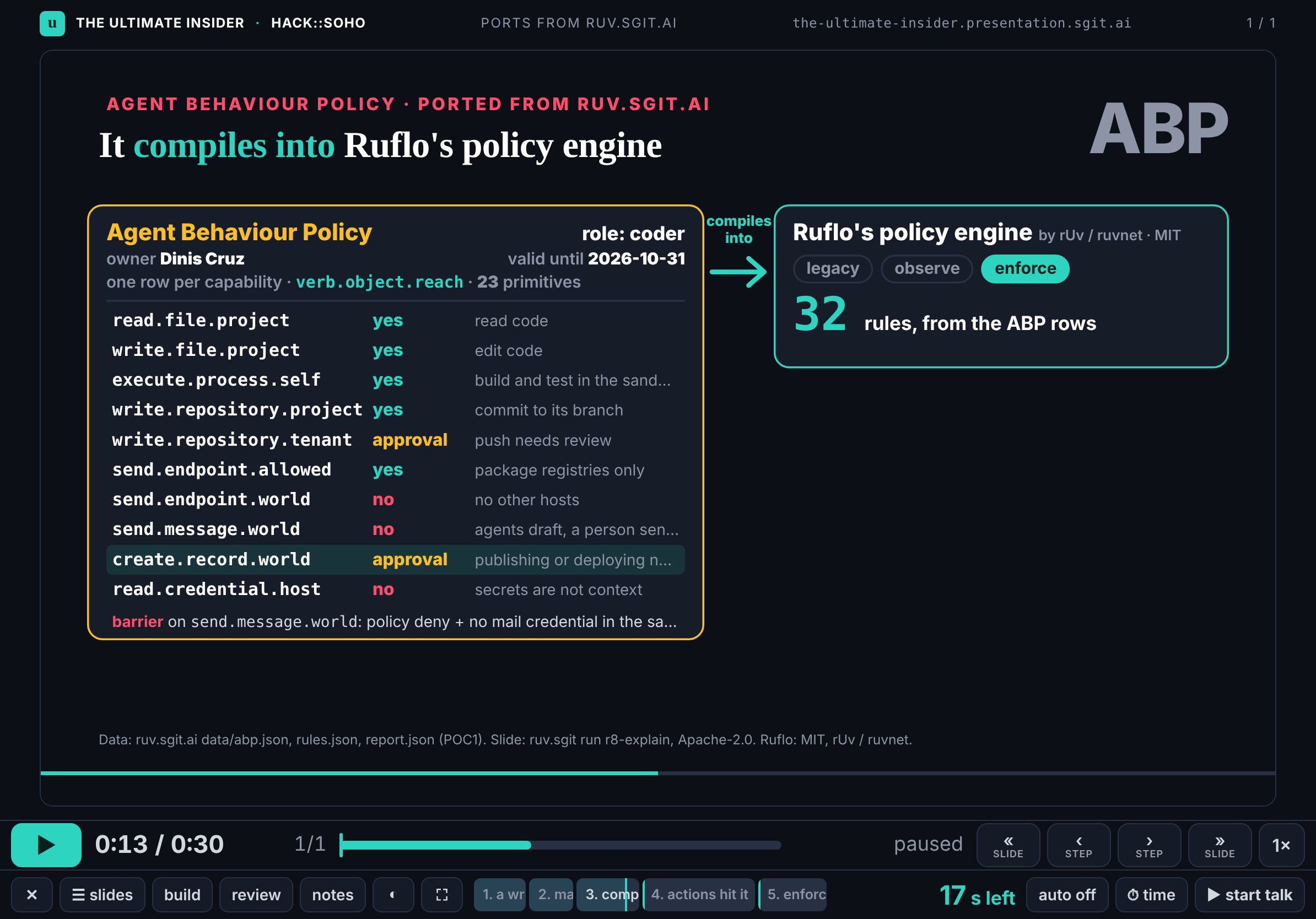This screenshot has width=1316, height=919.
Task: Jump to step '4. actions hit it'
Action: (699, 894)
